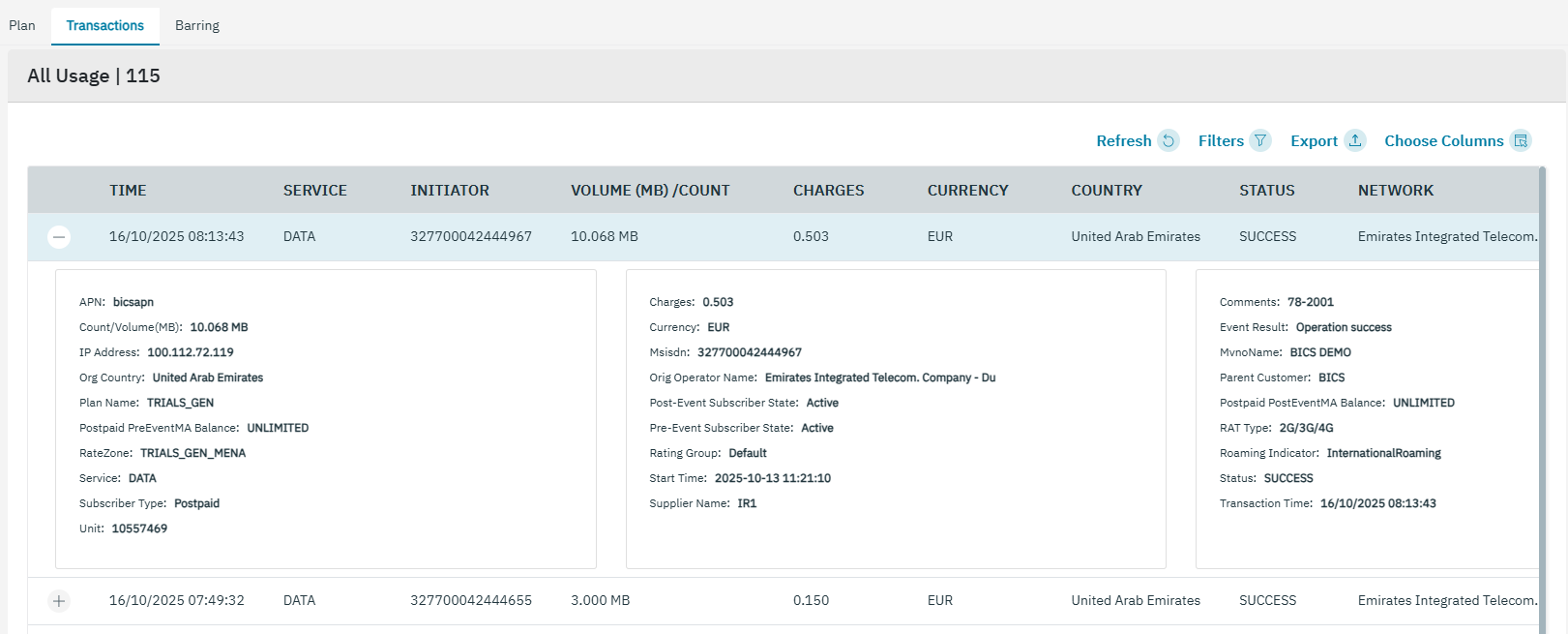Click the Export upload icon
This screenshot has width=1568, height=634.
pyautogui.click(x=1355, y=141)
